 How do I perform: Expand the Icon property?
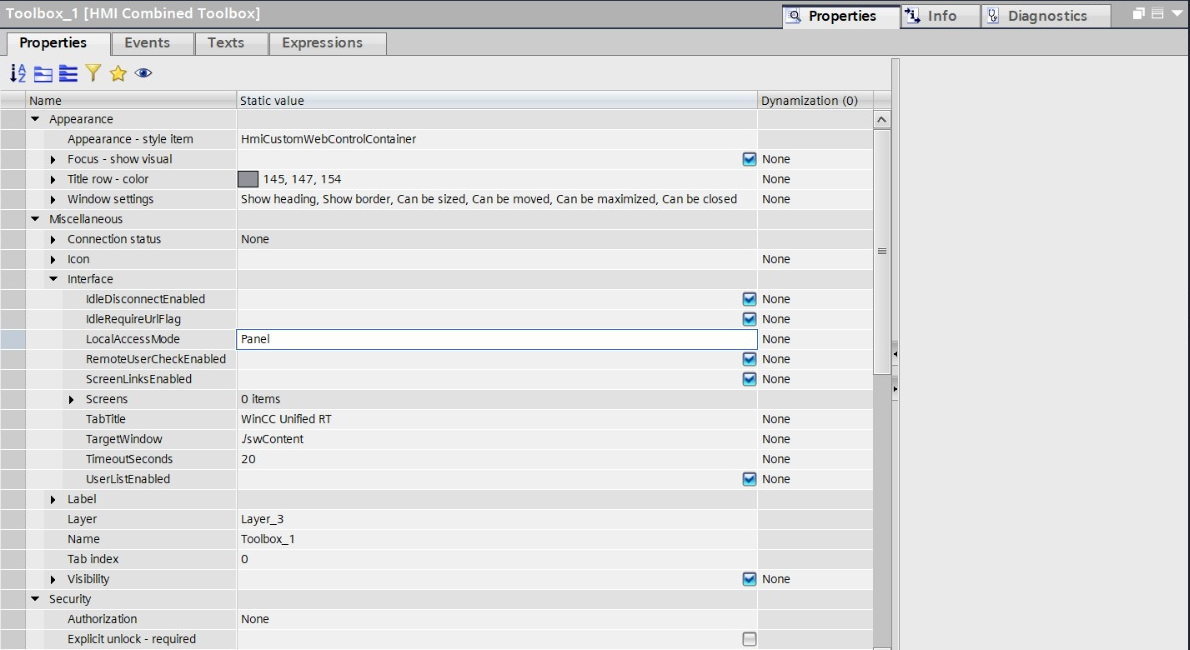[x=53, y=259]
